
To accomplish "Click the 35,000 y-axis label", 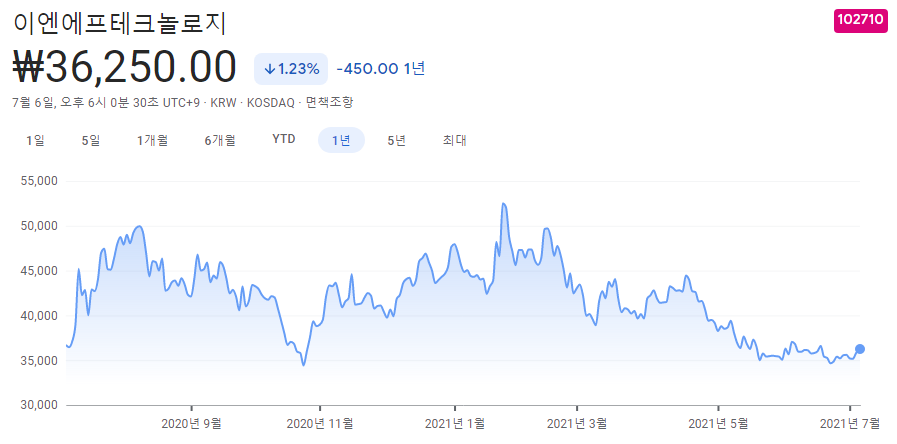I will pos(39,361).
